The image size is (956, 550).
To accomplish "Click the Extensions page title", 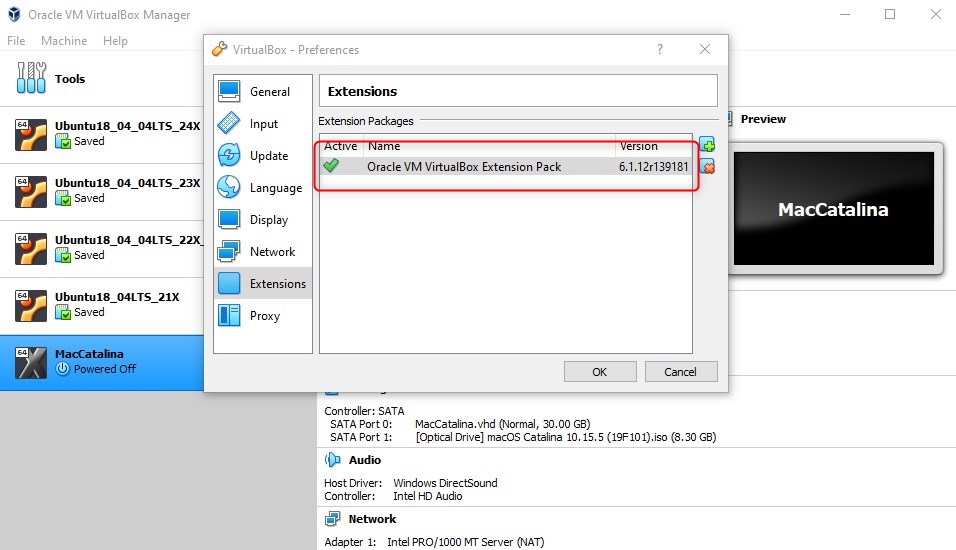I will click(x=362, y=91).
